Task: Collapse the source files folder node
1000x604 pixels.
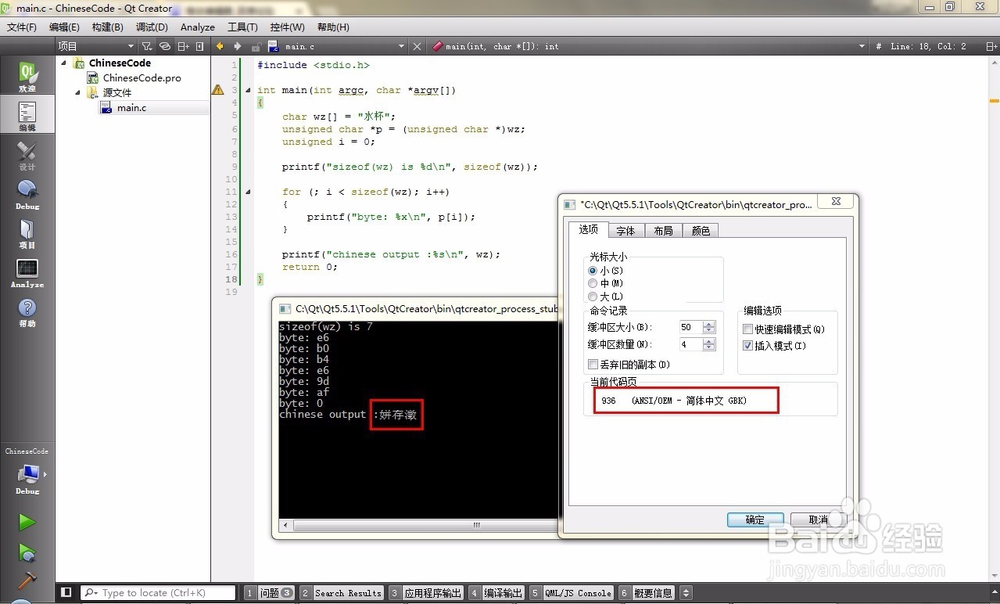Action: coord(77,92)
